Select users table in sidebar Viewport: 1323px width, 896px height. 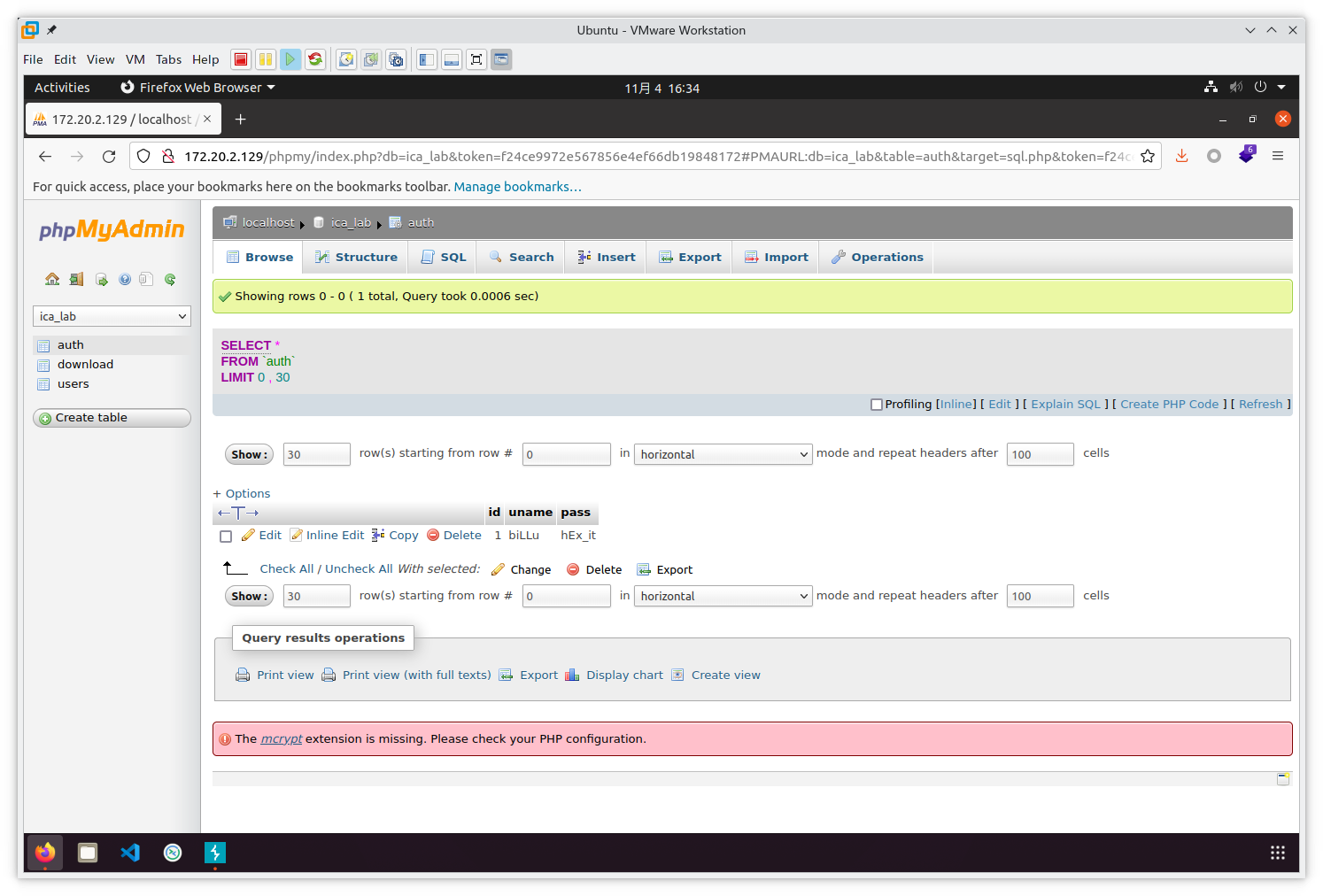pos(73,384)
